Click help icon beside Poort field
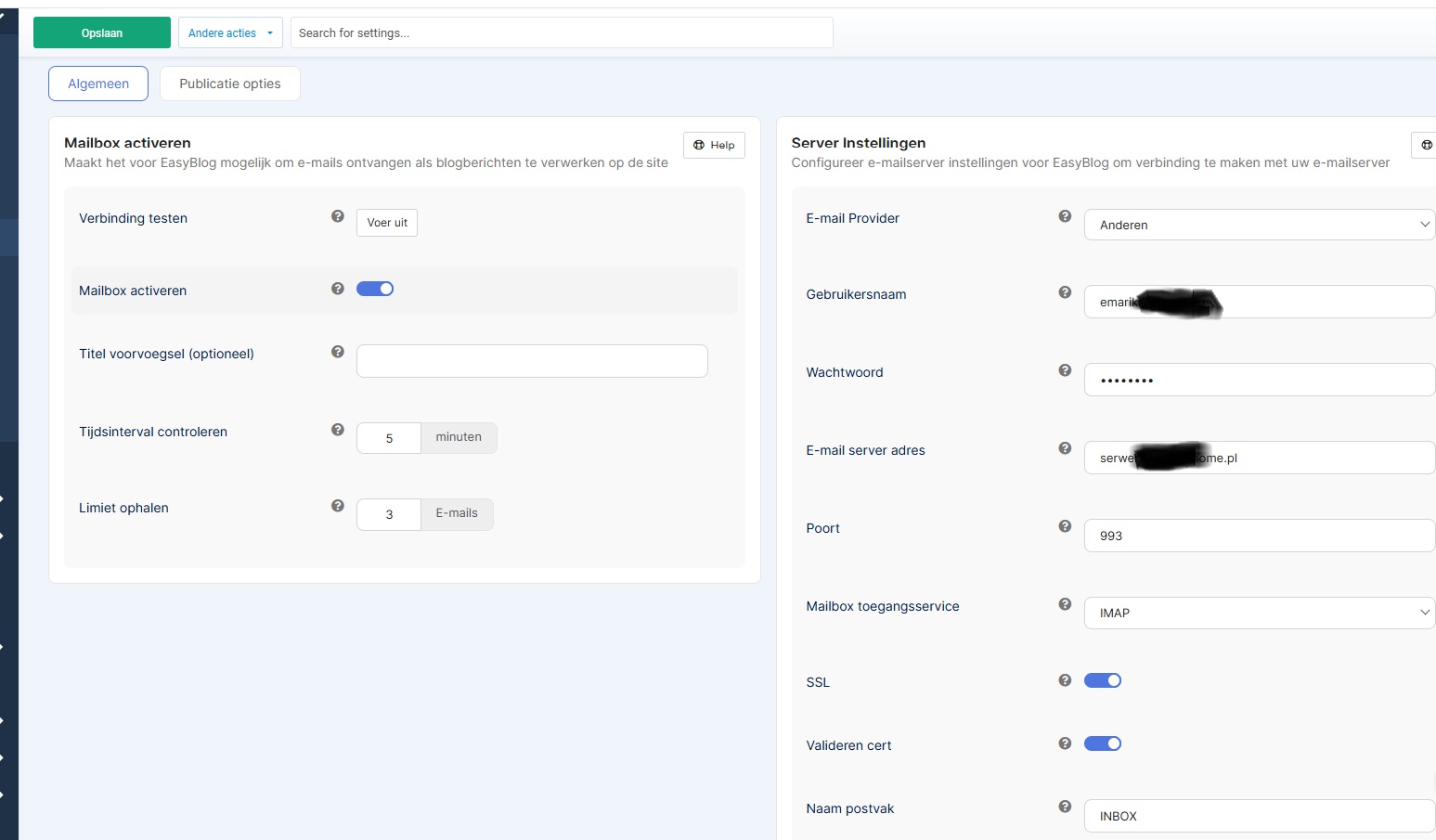This screenshot has height=840, width=1436. coord(1065,526)
